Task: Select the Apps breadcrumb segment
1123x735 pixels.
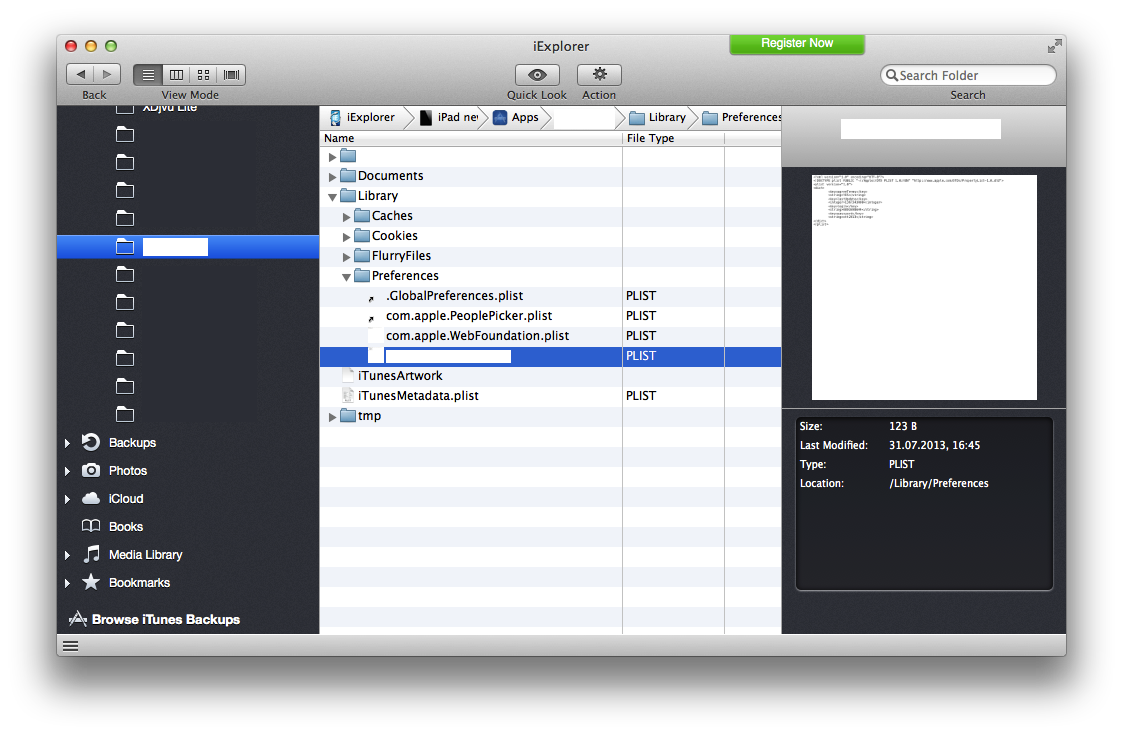Action: tap(516, 117)
